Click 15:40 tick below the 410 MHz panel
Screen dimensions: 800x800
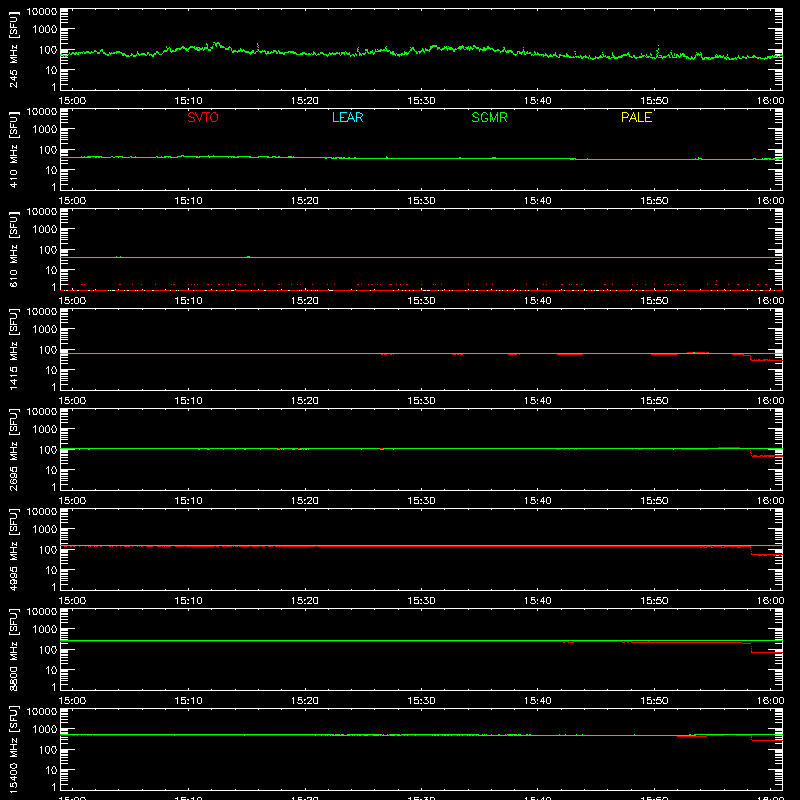point(538,201)
